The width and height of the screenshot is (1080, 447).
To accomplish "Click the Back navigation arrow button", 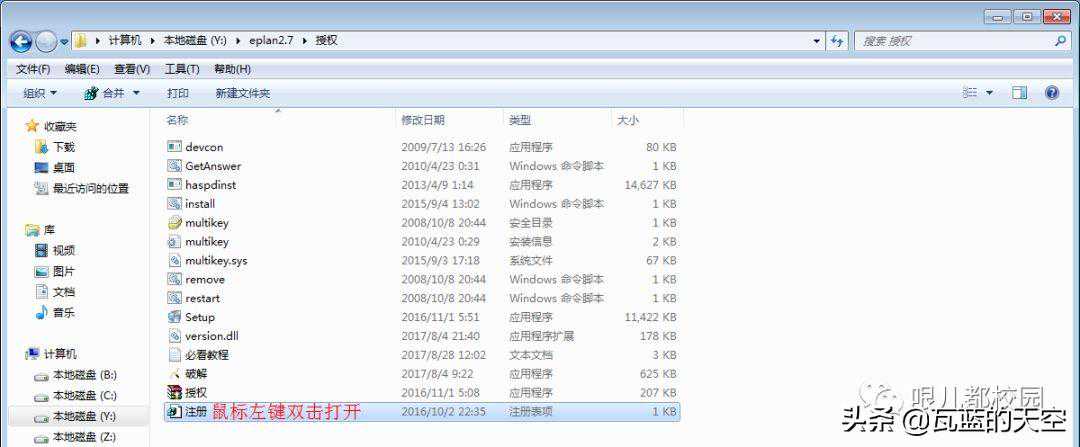I will click(21, 41).
